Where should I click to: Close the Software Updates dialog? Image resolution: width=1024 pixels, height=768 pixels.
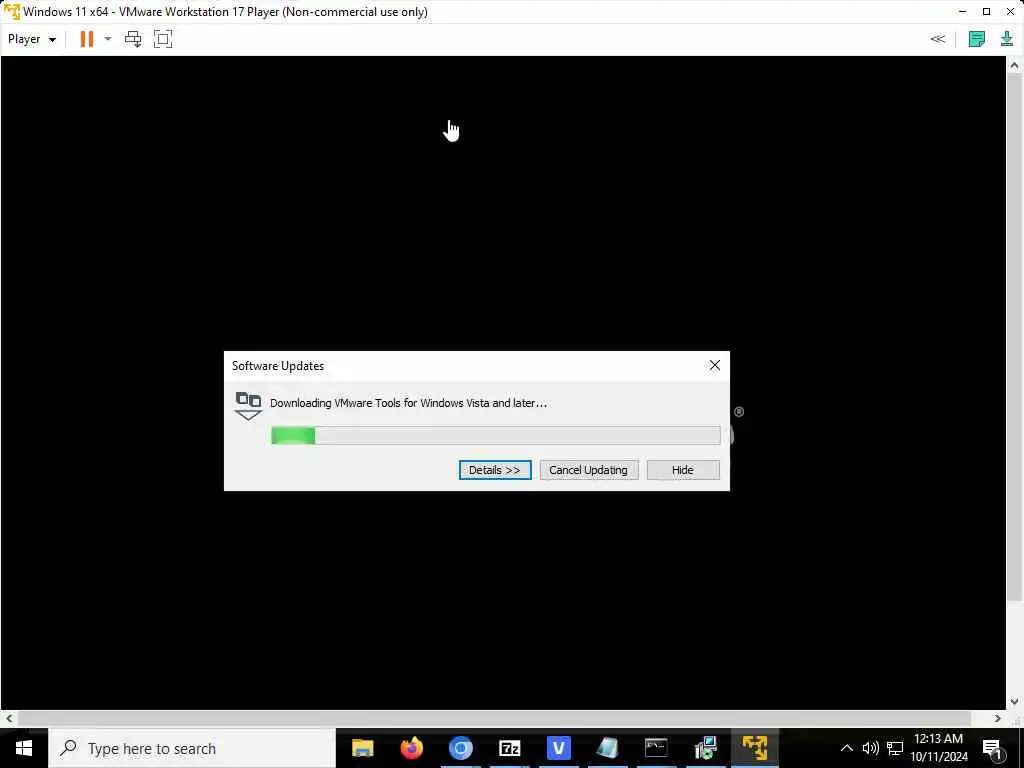pyautogui.click(x=714, y=365)
